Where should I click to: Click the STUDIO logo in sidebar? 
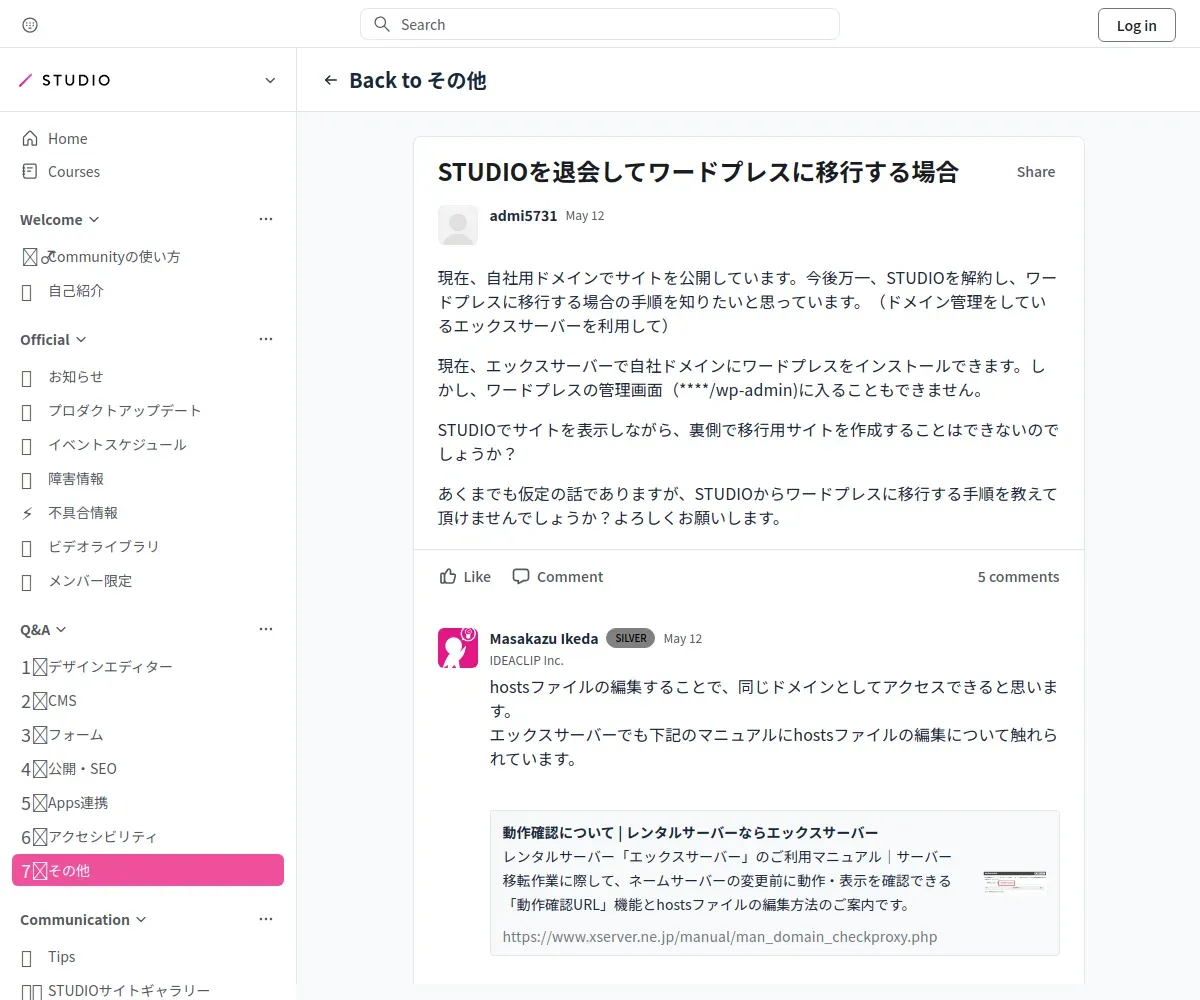tap(65, 80)
